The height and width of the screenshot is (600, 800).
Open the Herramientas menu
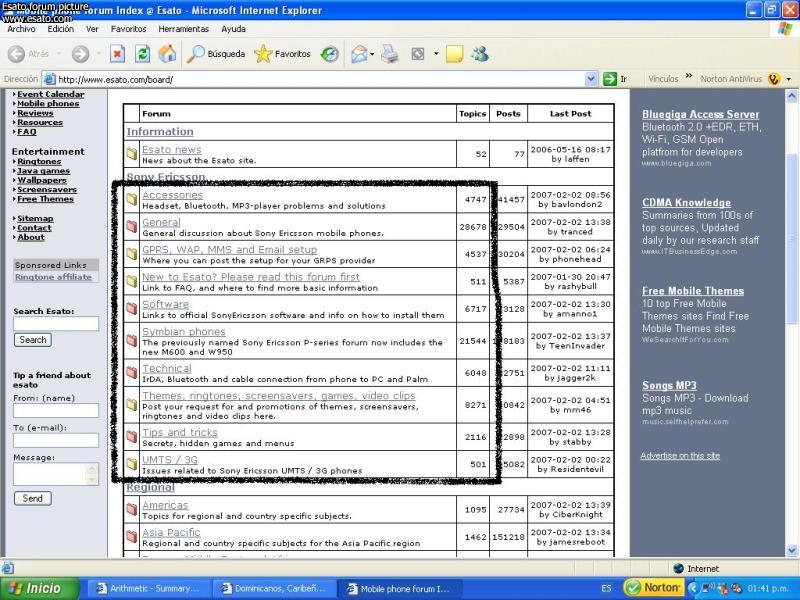(x=184, y=29)
